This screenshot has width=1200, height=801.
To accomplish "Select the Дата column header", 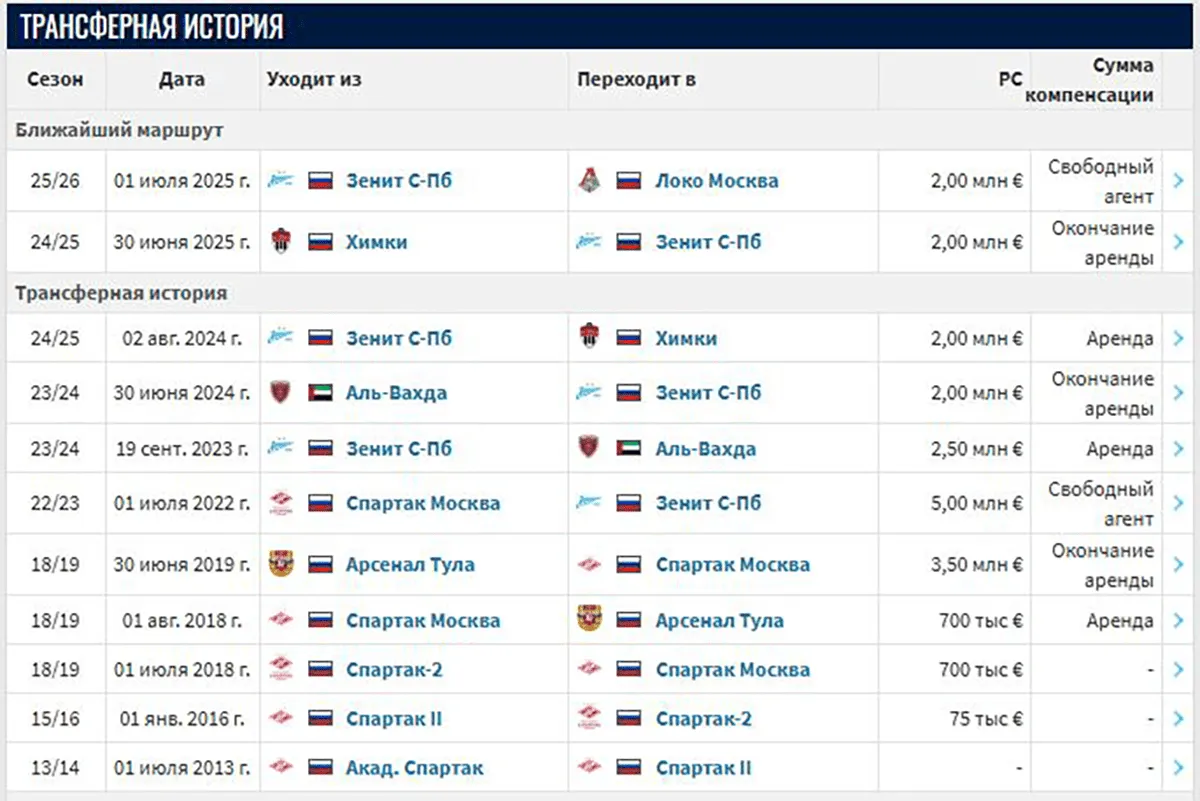I will coord(180,79).
